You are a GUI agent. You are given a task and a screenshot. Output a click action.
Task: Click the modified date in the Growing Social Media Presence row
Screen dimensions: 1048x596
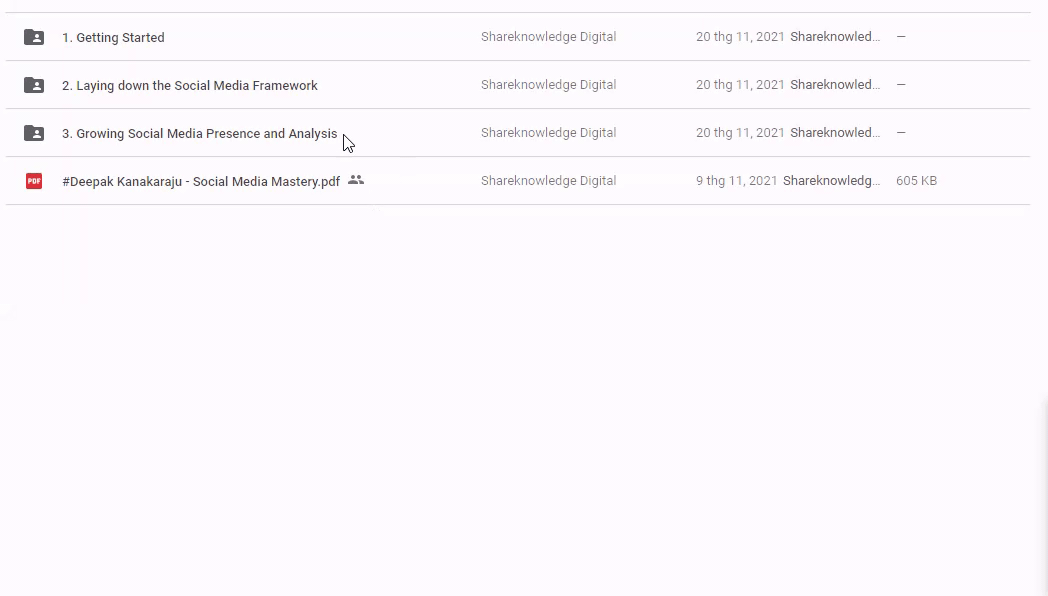tap(740, 133)
